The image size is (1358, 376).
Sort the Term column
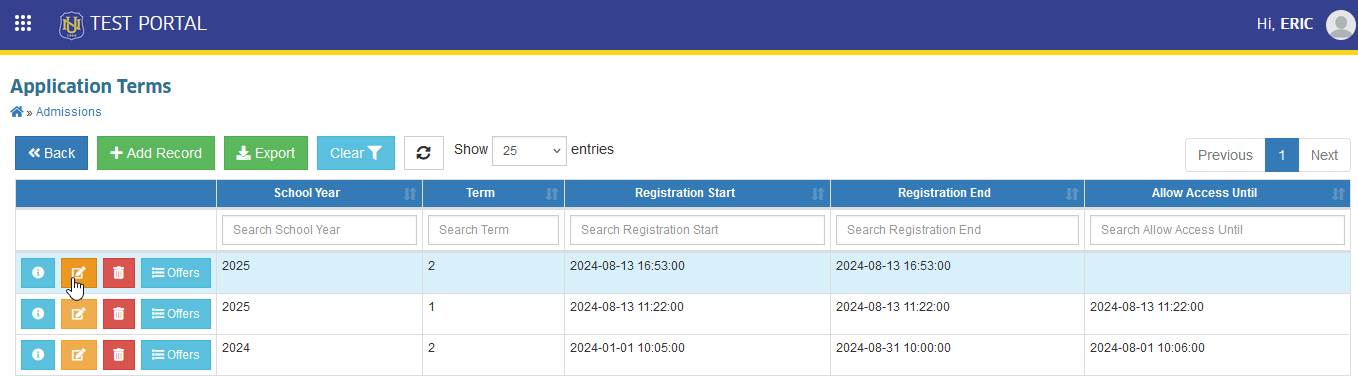(493, 193)
